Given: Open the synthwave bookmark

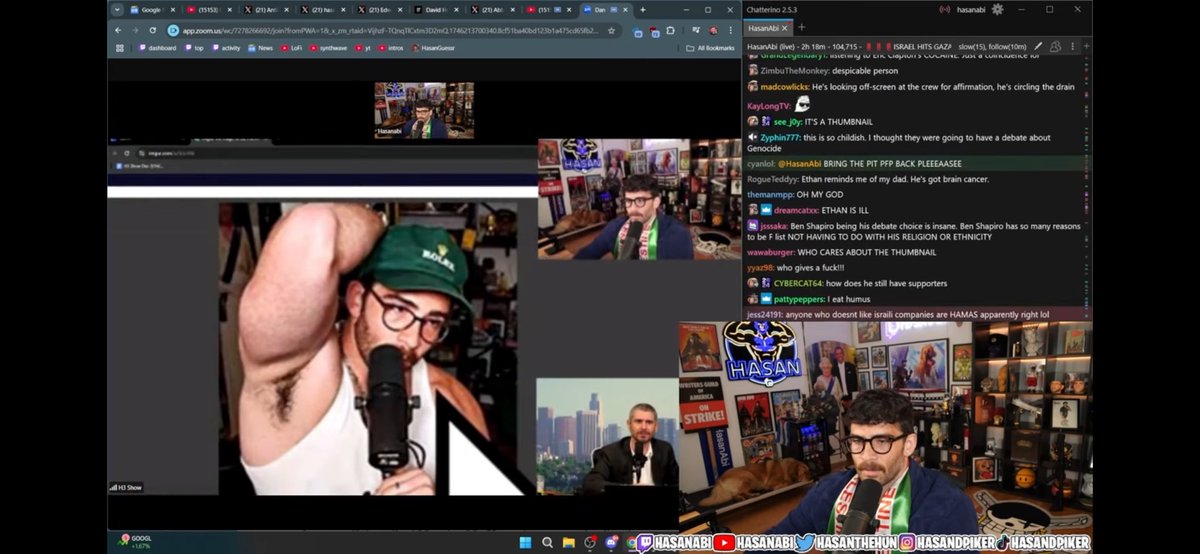Looking at the screenshot, I should tap(327, 47).
